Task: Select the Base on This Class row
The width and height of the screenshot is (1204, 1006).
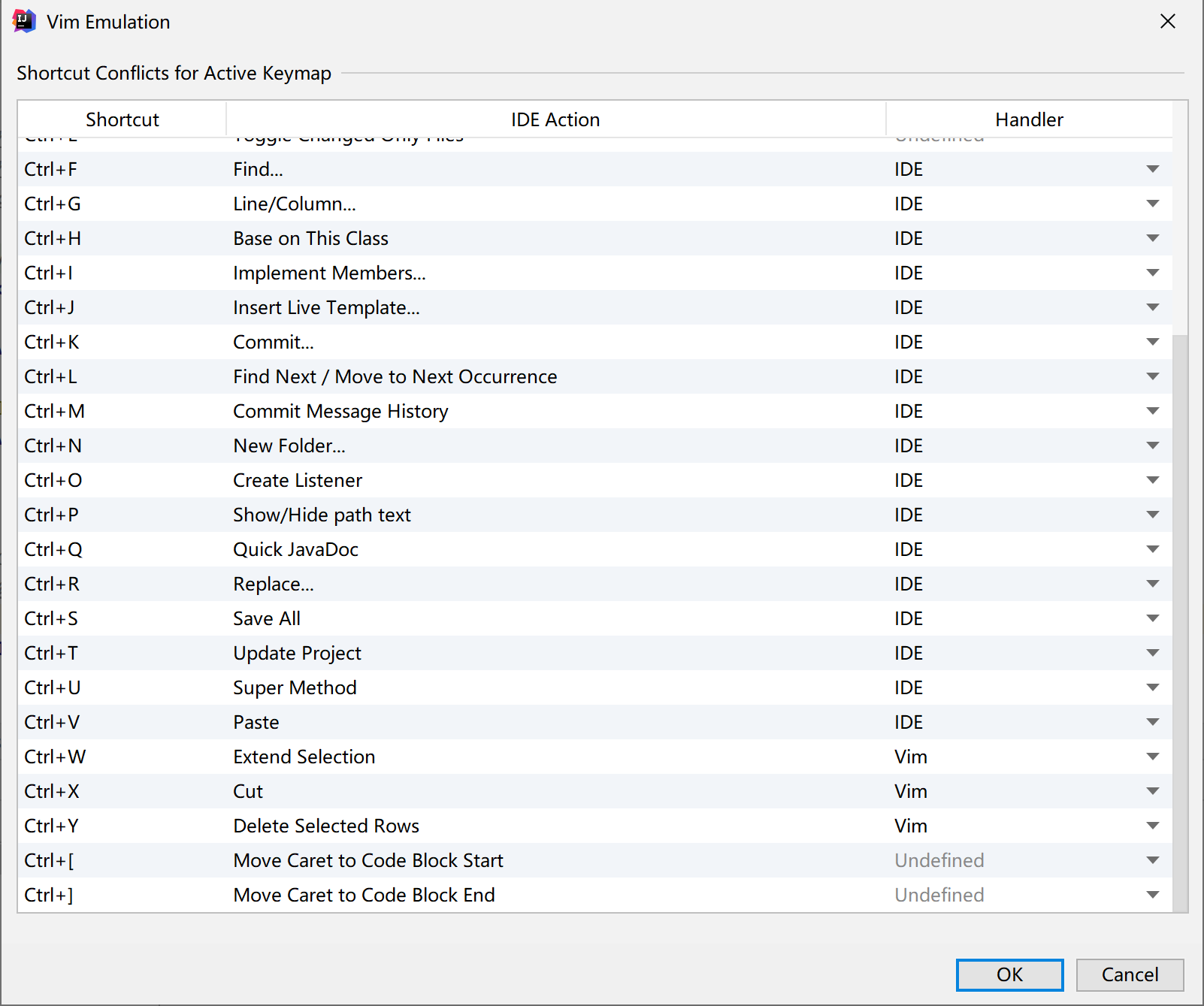Action: point(595,238)
